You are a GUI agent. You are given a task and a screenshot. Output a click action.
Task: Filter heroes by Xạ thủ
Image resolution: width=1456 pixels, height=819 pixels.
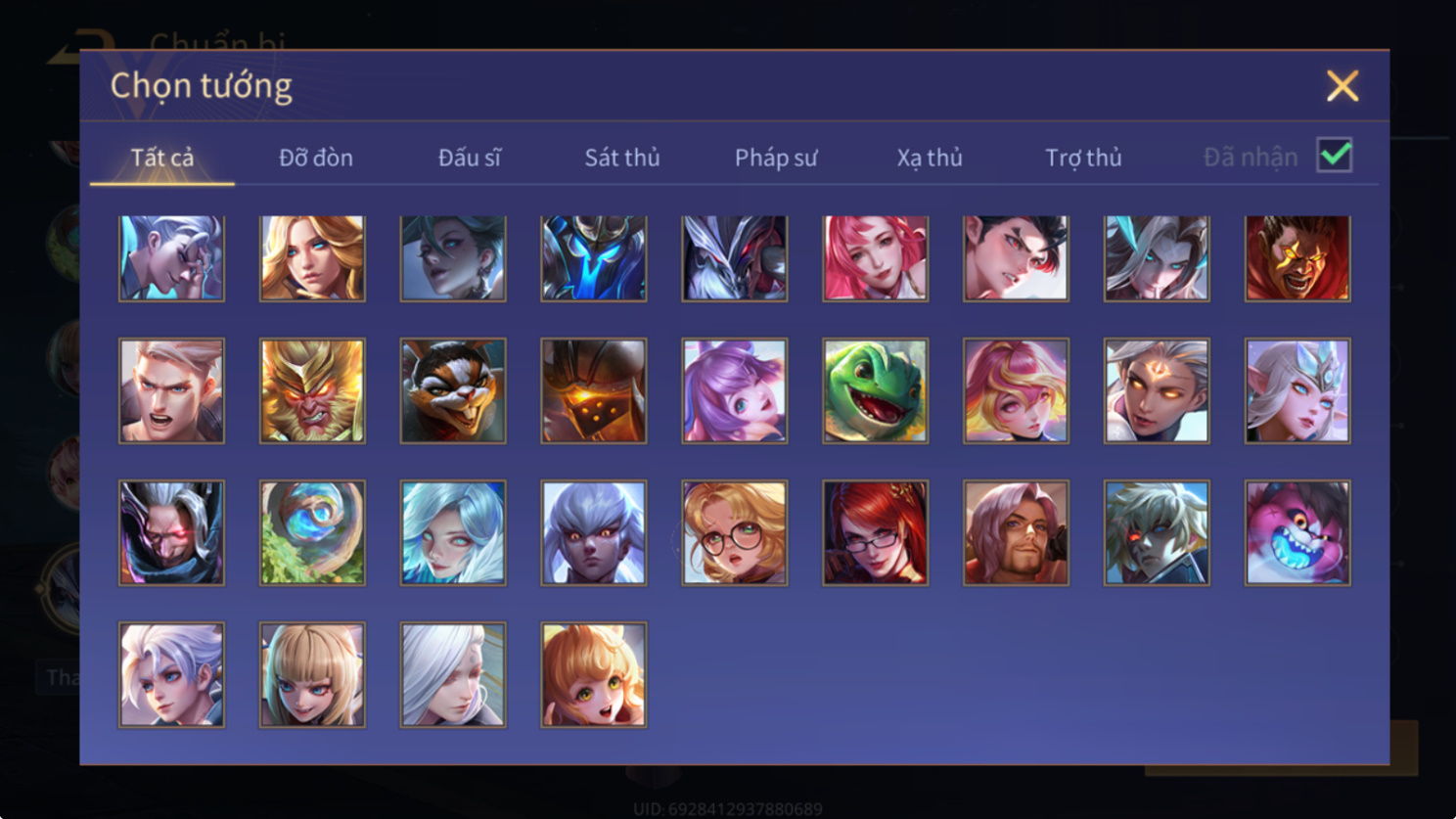point(930,158)
